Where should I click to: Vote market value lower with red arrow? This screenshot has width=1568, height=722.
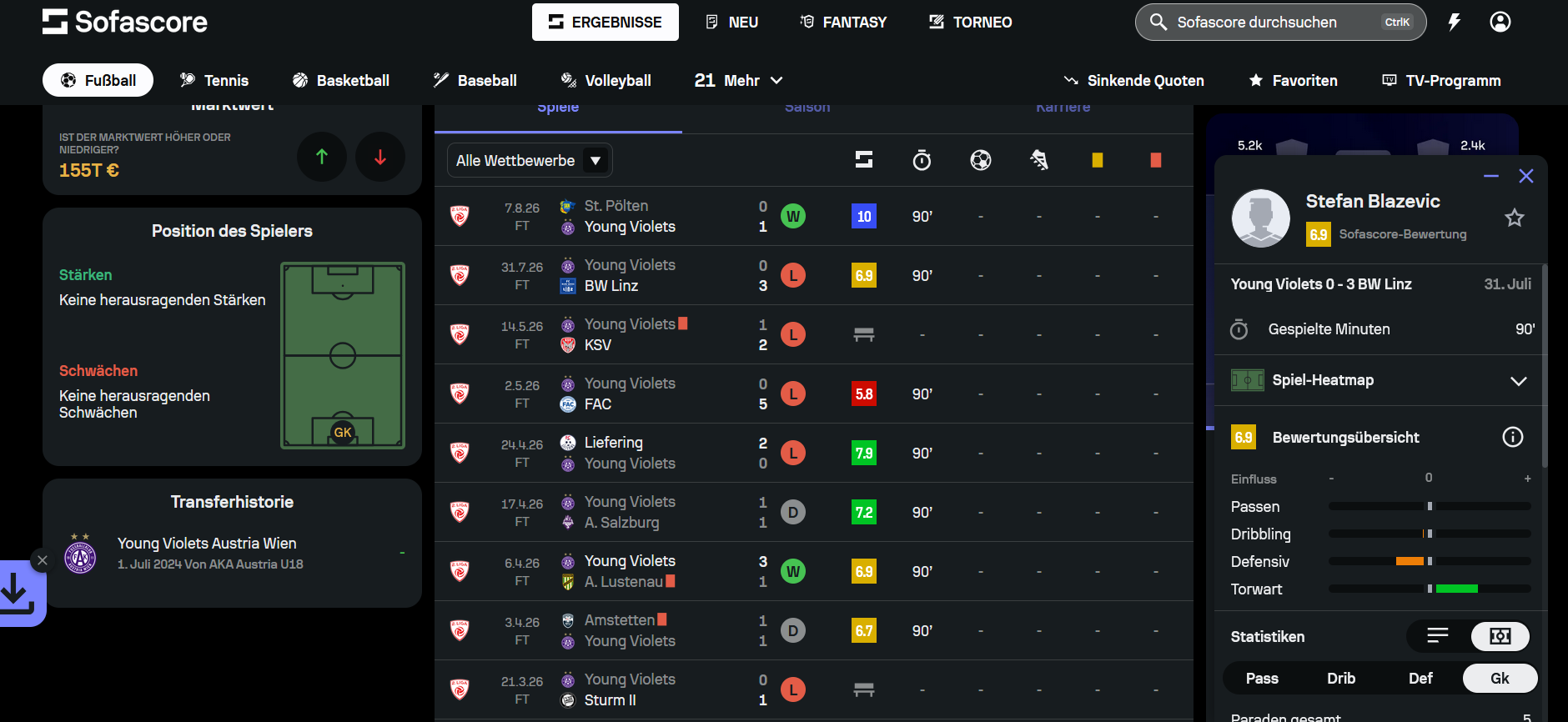[x=380, y=157]
